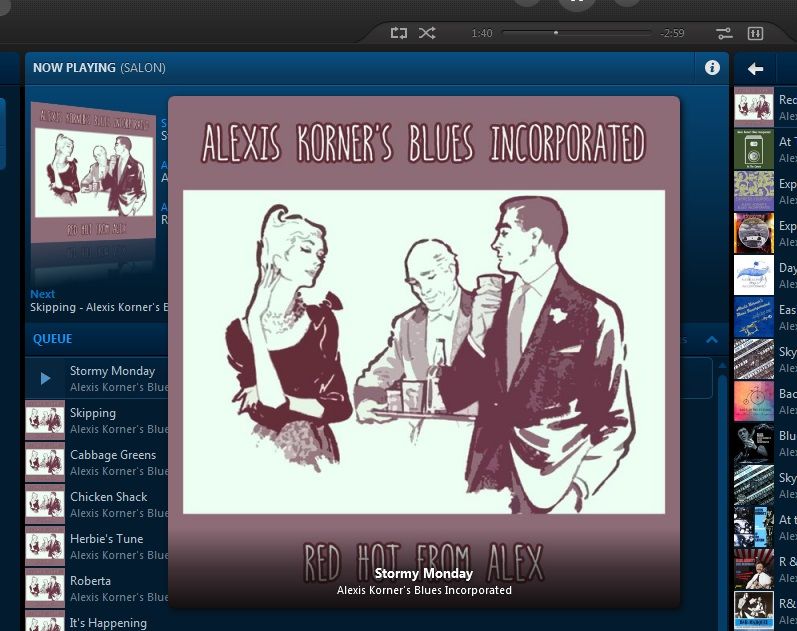
Task: Click the album thumbnail beside Herbie's Tune
Action: coord(45,546)
